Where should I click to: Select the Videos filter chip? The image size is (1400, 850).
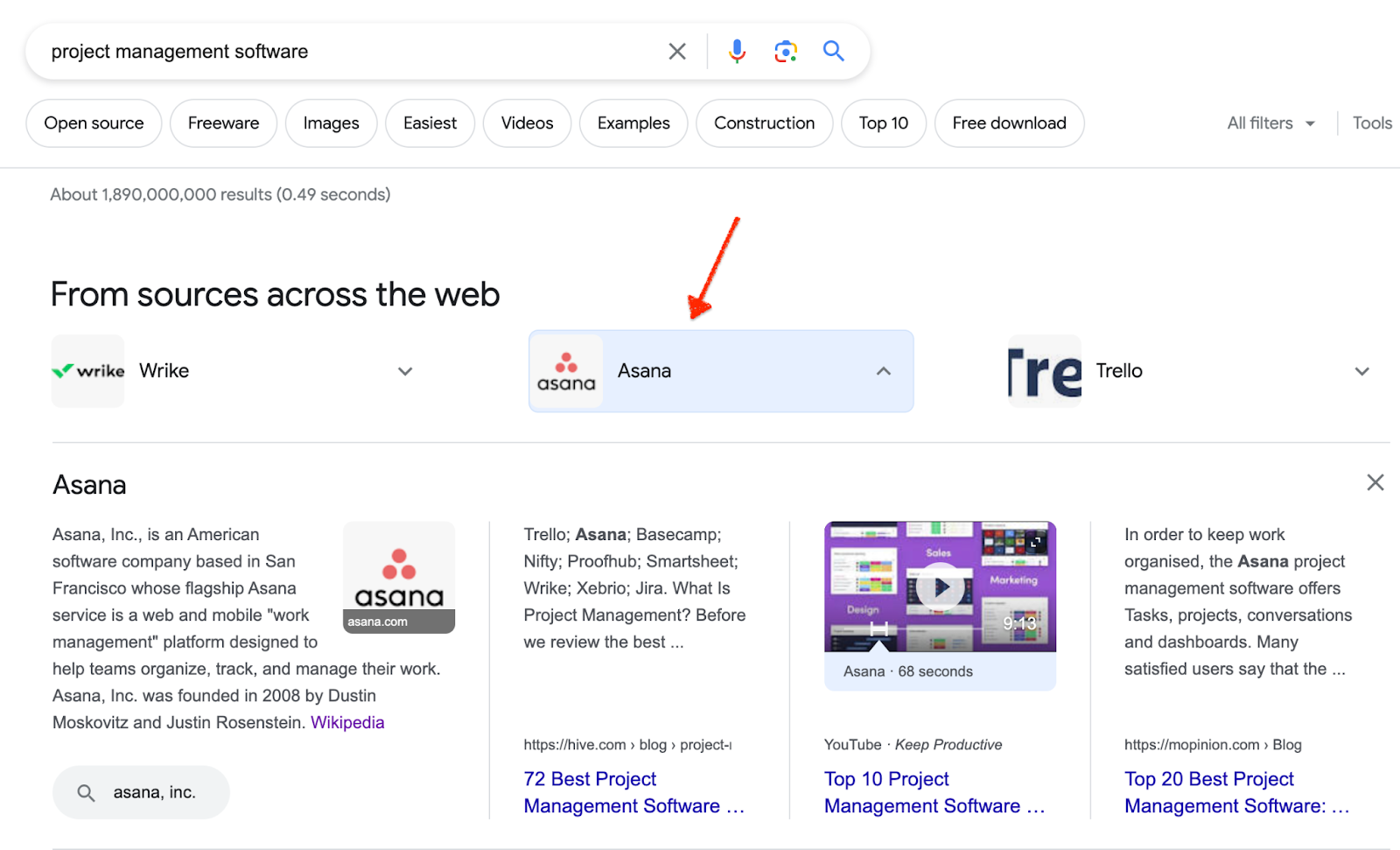[x=527, y=123]
